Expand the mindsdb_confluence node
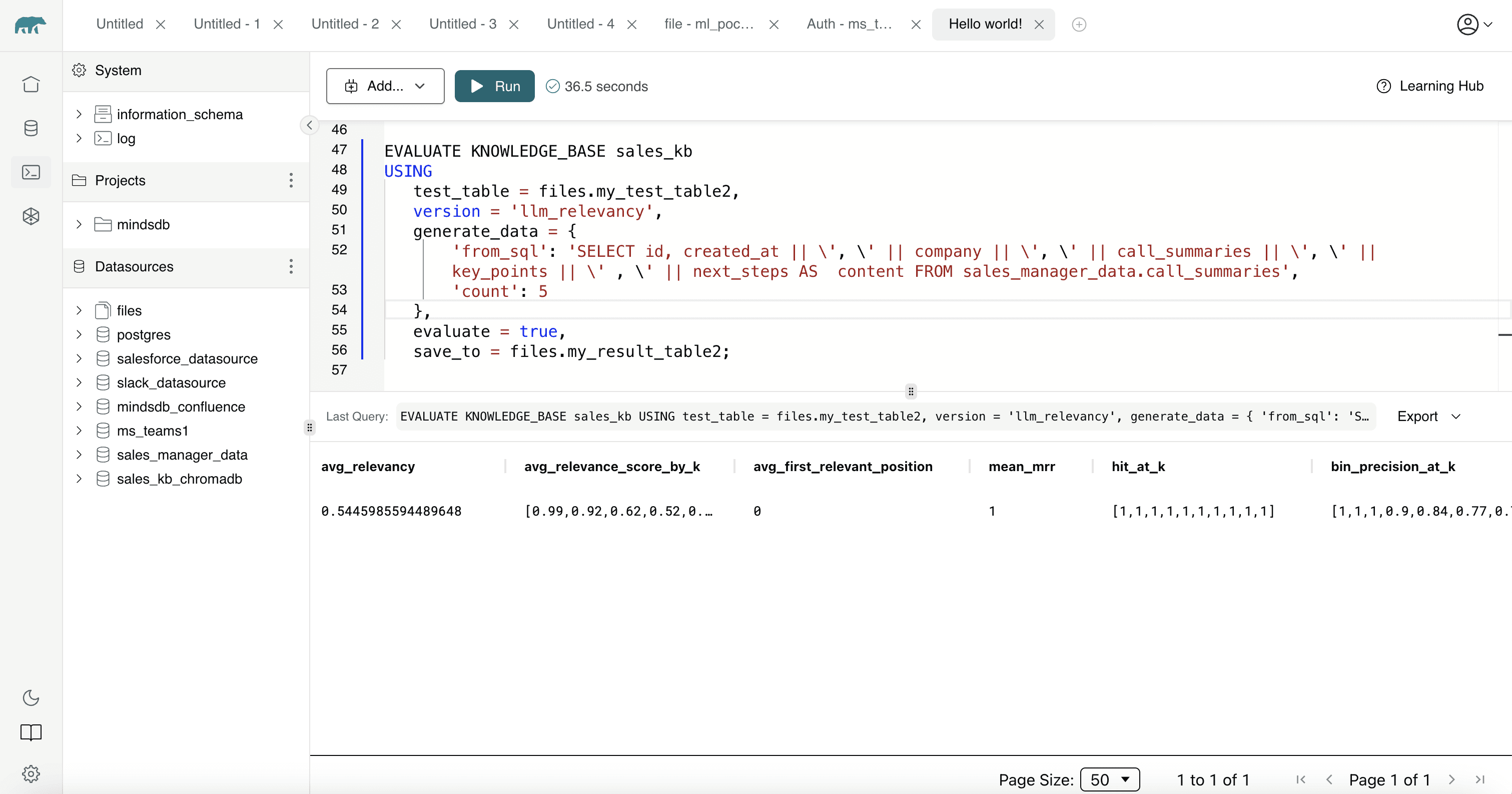The image size is (1512, 794). pyautogui.click(x=79, y=407)
